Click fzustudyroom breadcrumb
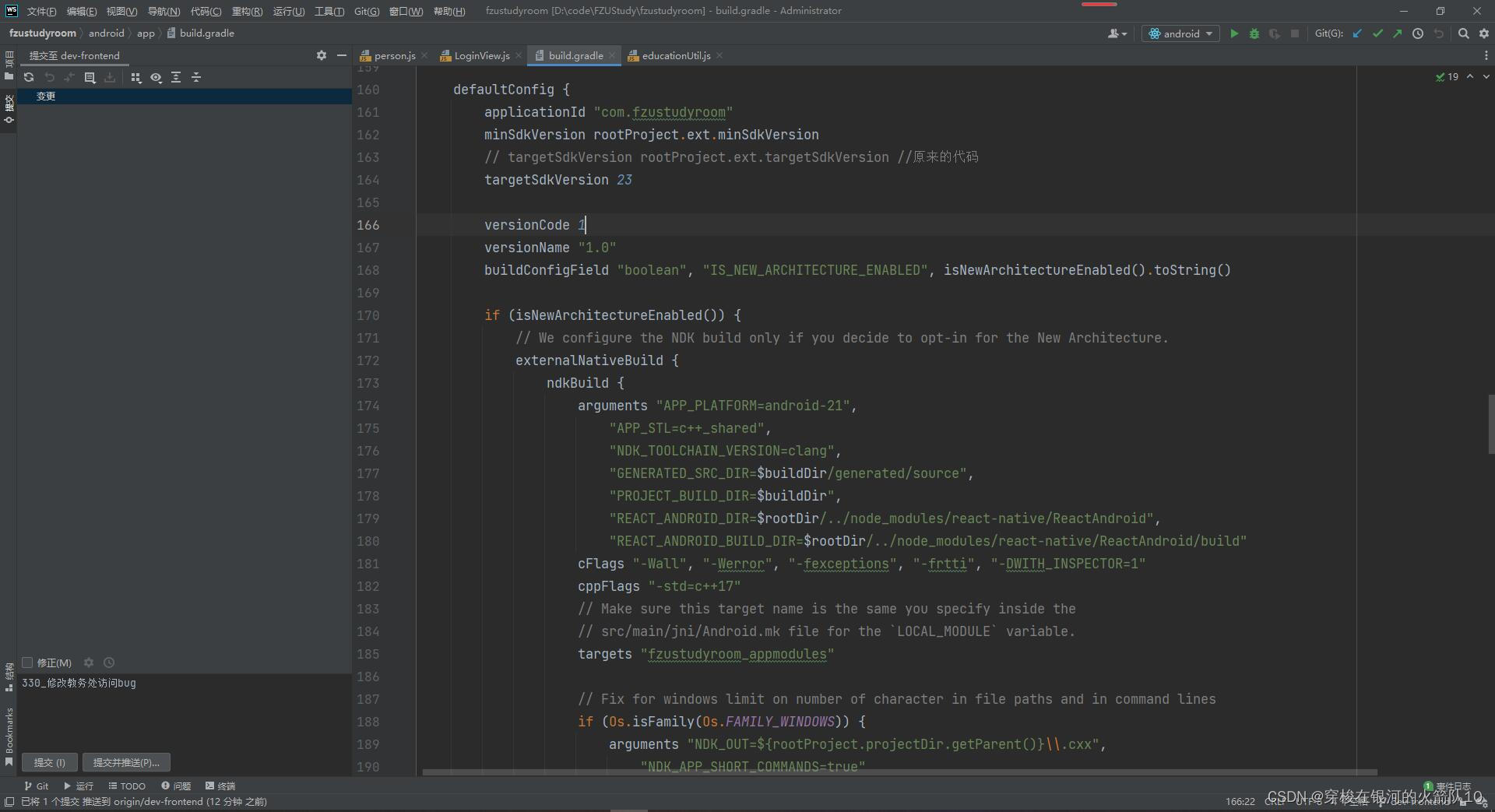Image resolution: width=1495 pixels, height=812 pixels. (43, 33)
